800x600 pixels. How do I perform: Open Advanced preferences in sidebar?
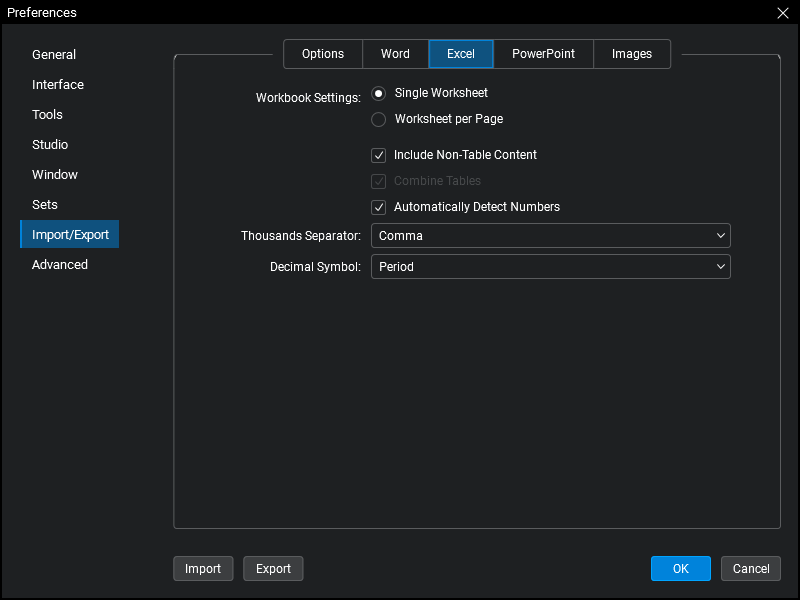click(60, 265)
